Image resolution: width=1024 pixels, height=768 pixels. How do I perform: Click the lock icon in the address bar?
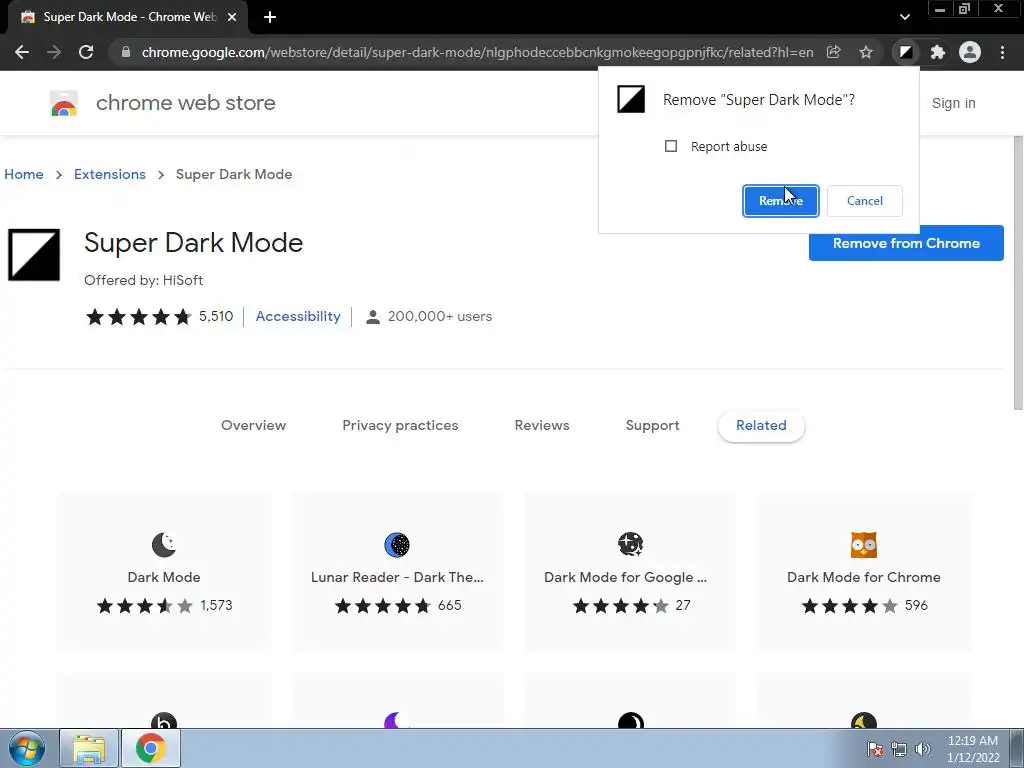pyautogui.click(x=126, y=52)
